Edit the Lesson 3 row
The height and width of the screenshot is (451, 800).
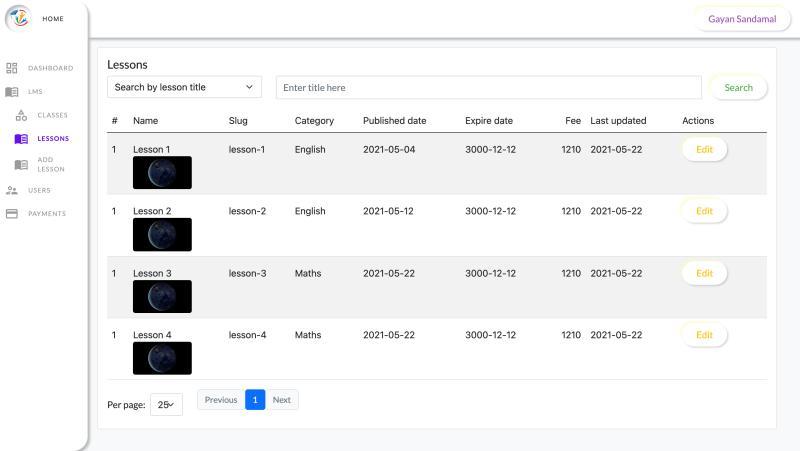(704, 273)
